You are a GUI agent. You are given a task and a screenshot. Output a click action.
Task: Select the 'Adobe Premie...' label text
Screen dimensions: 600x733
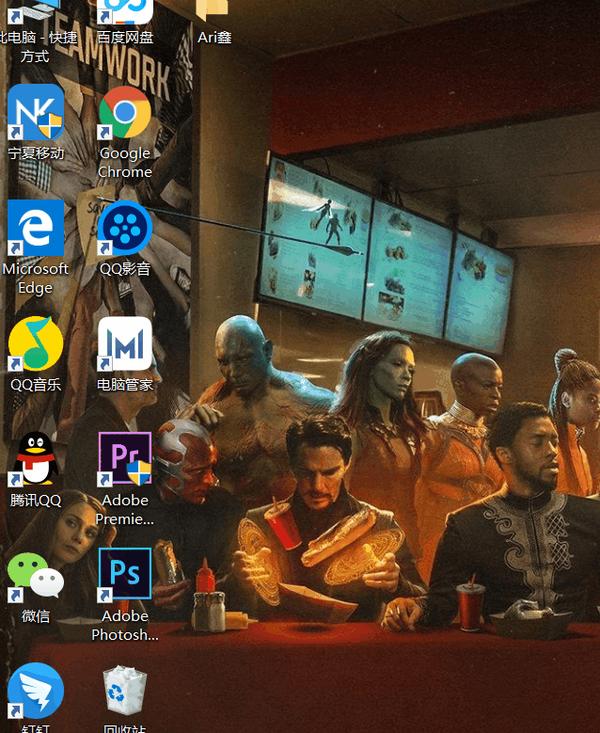(125, 510)
